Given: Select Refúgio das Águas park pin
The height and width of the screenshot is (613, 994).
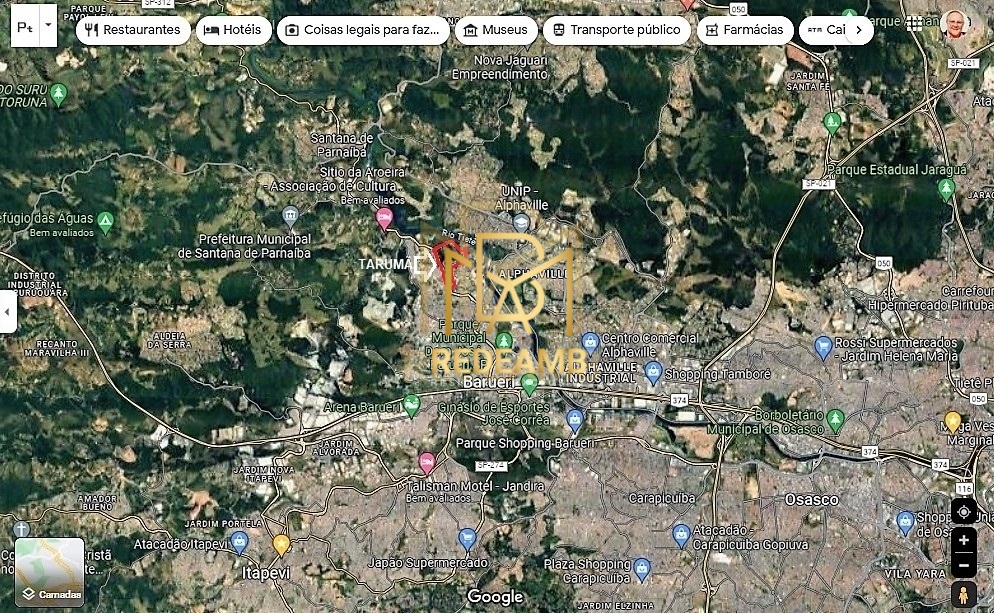Looking at the screenshot, I should tap(105, 222).
